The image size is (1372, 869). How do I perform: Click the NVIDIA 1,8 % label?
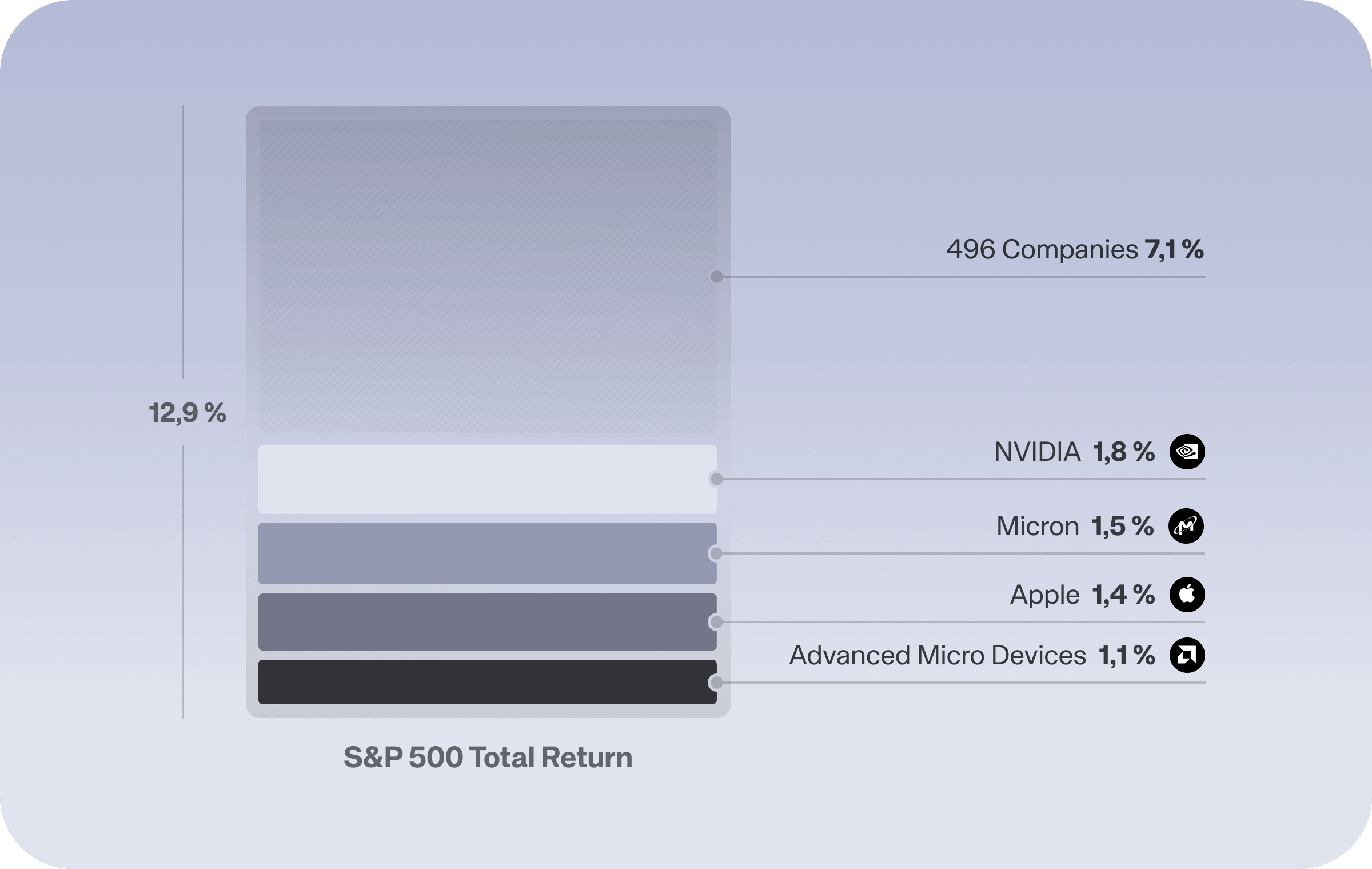pyautogui.click(x=1074, y=452)
